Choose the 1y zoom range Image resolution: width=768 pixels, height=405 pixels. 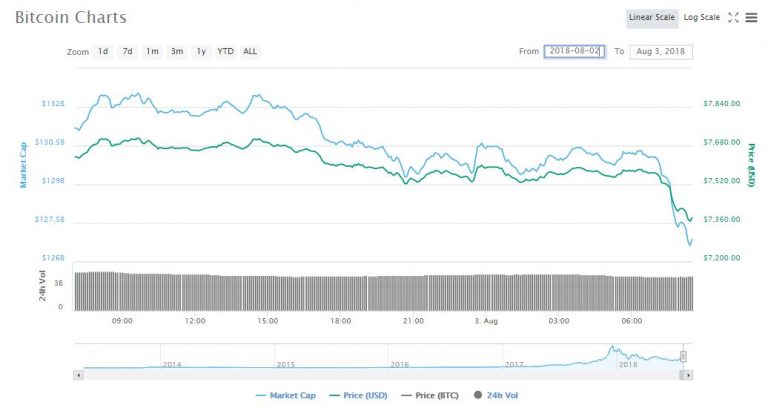point(201,51)
